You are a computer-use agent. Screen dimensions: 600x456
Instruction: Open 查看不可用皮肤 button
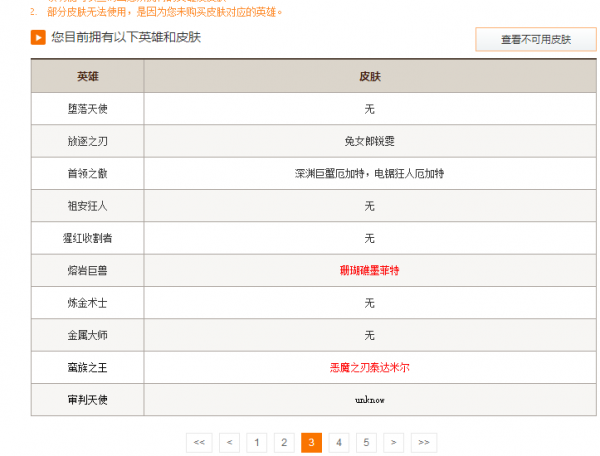coord(536,39)
